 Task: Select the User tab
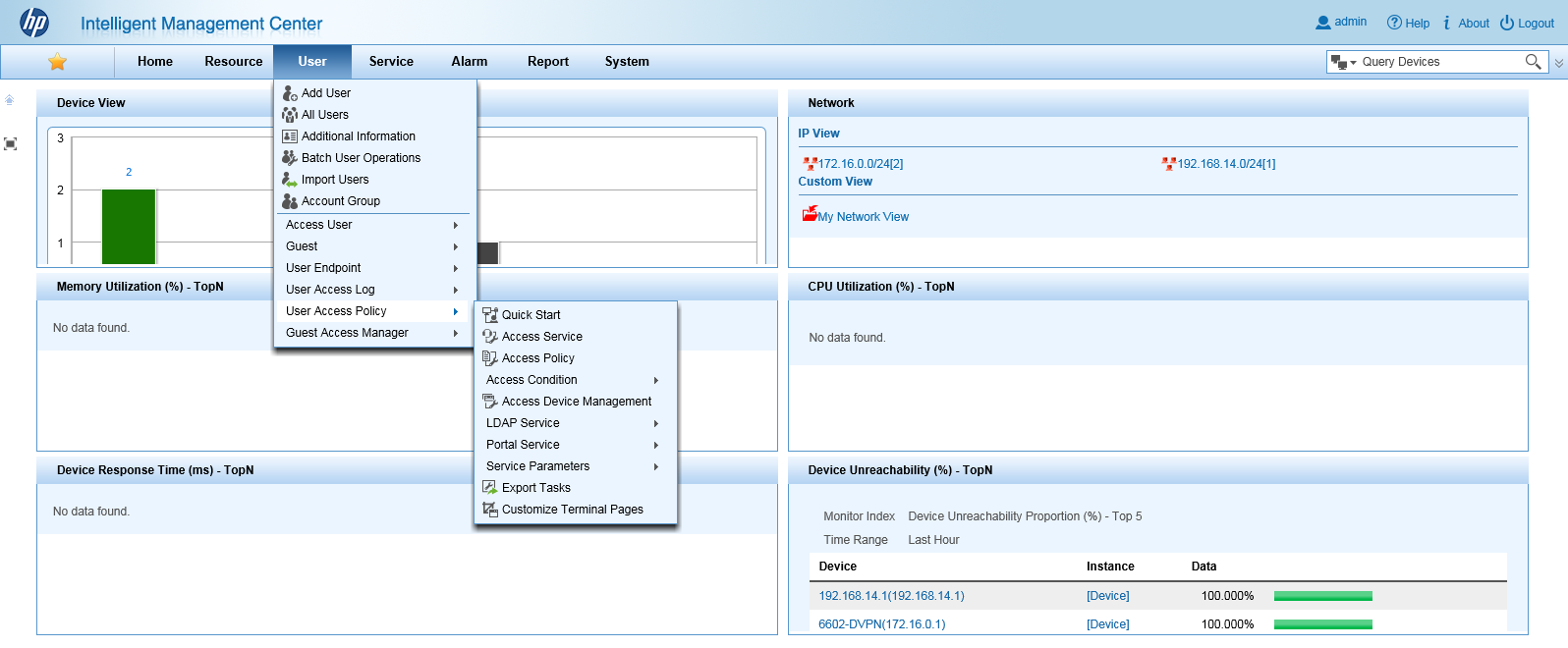[312, 62]
